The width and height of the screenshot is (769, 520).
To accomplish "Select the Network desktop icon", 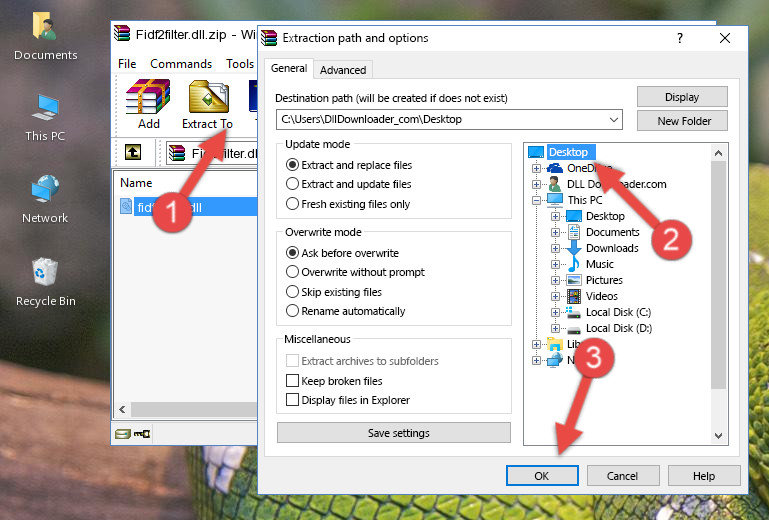I will pos(45,199).
